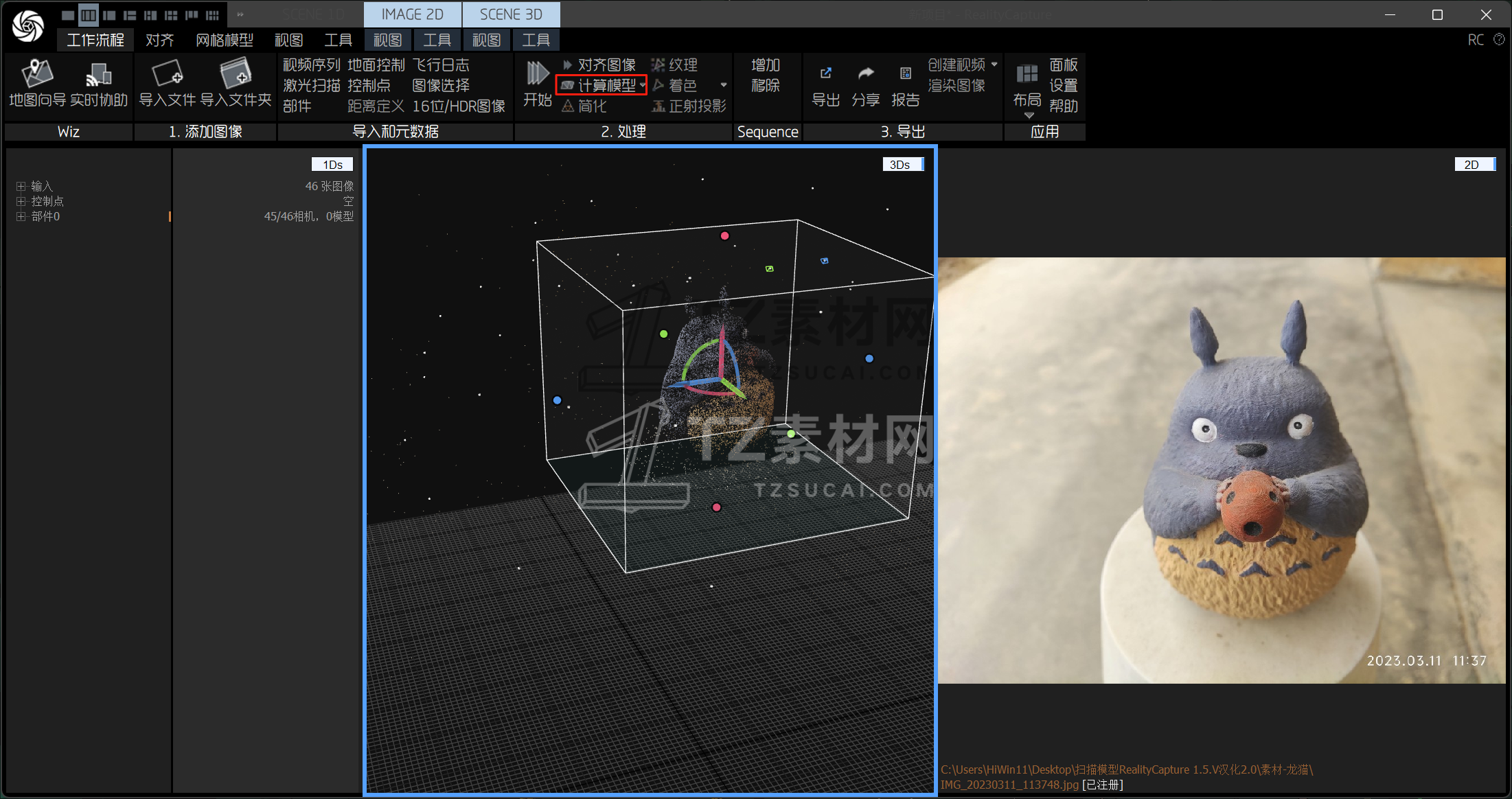1512x799 pixels.
Task: Open the RealityCapture logo application menu
Action: 28,26
